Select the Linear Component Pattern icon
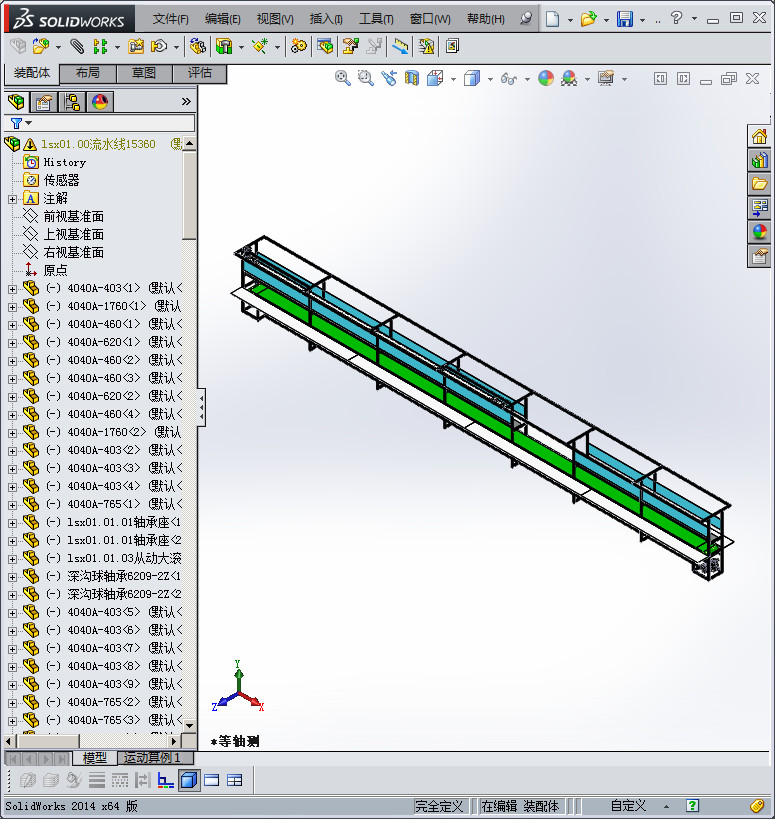Image resolution: width=775 pixels, height=819 pixels. point(100,46)
